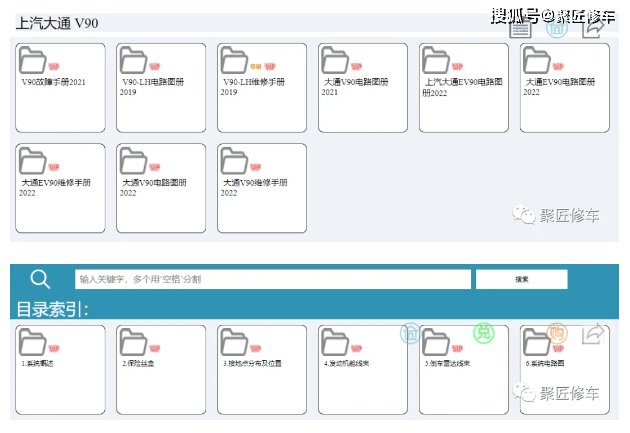Click the 上汽大通 V90 title text
The height and width of the screenshot is (433, 630).
[x=57, y=23]
